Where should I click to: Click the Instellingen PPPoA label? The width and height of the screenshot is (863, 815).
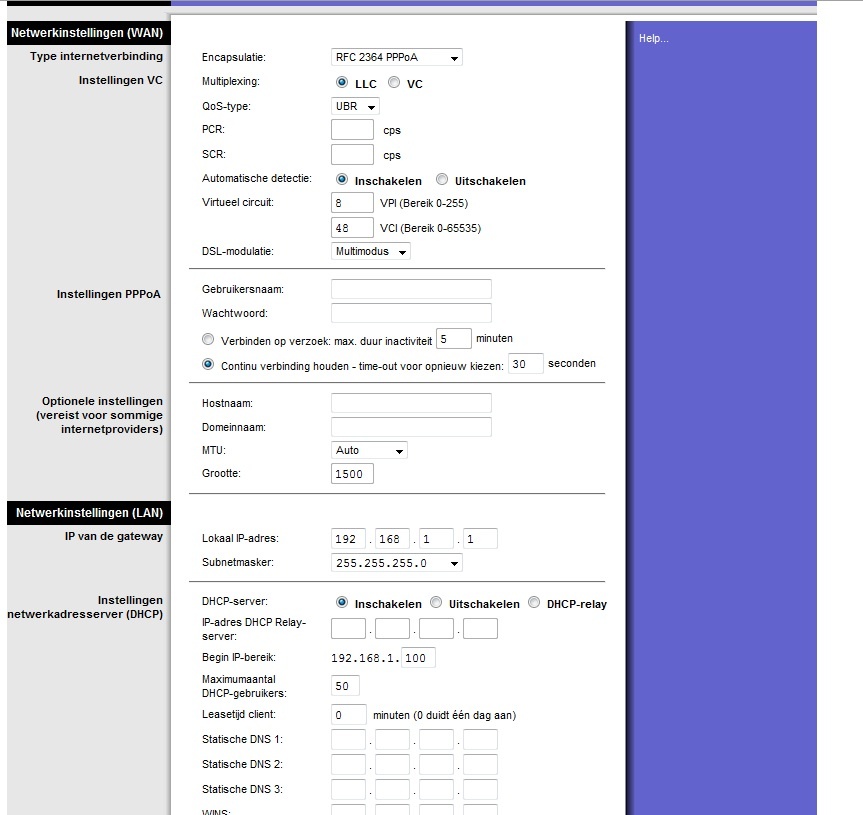pos(108,294)
